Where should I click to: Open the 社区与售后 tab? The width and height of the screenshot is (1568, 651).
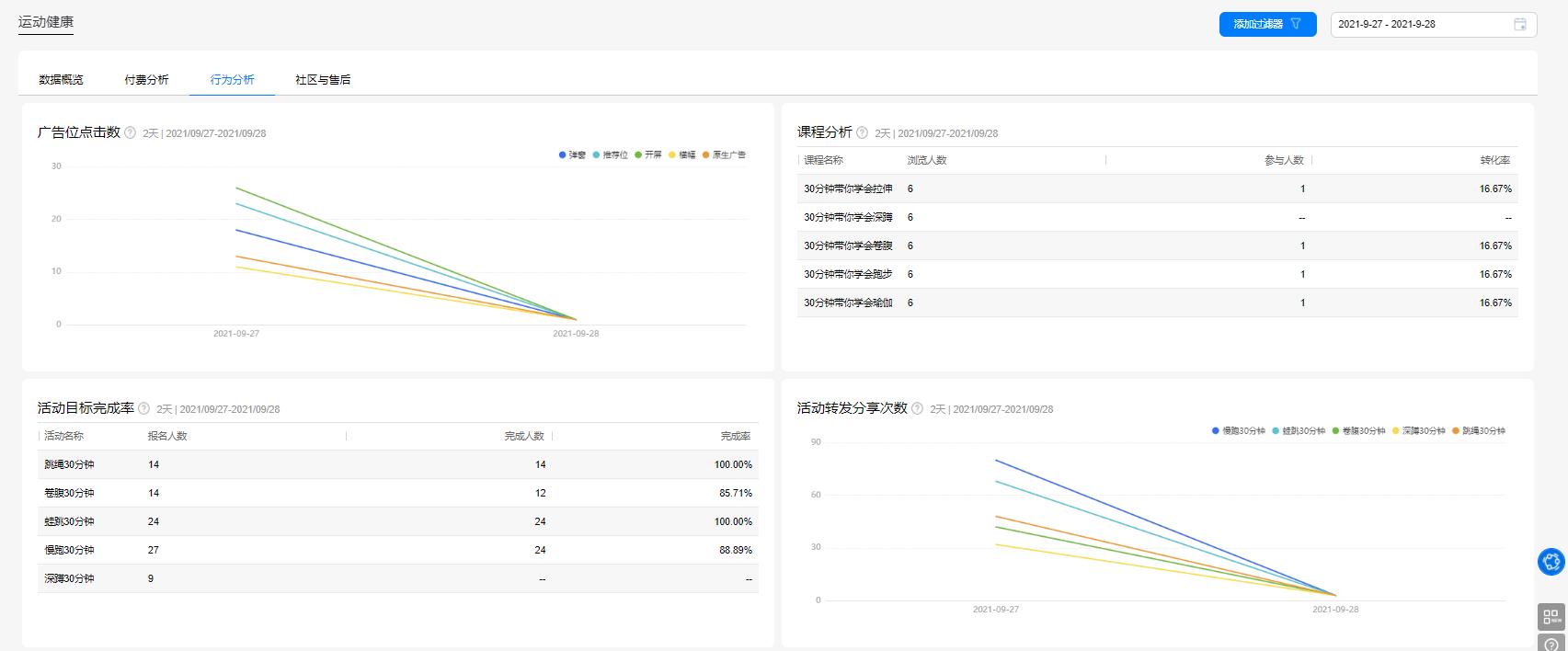(323, 80)
